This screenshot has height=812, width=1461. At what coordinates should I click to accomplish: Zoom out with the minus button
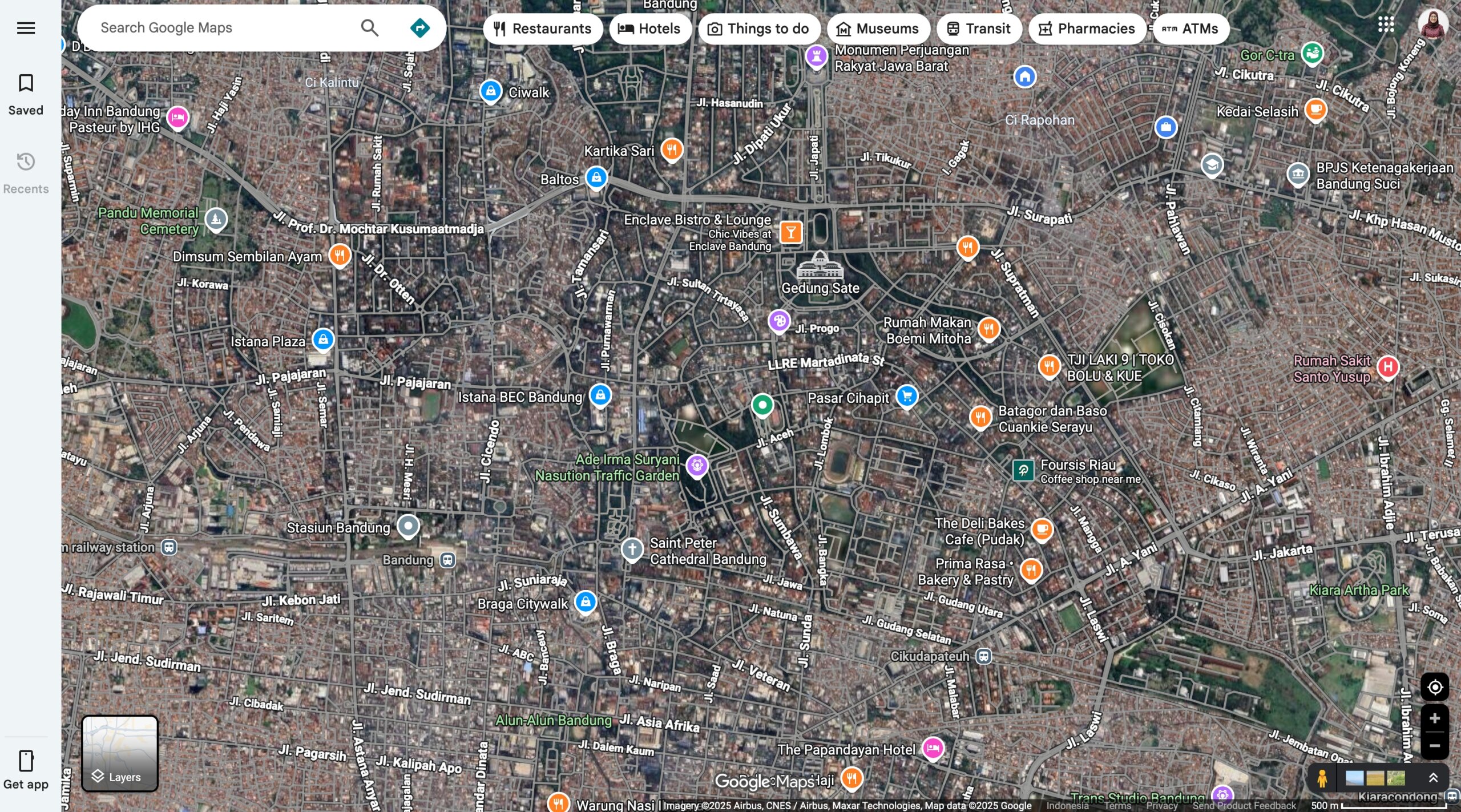click(1434, 746)
